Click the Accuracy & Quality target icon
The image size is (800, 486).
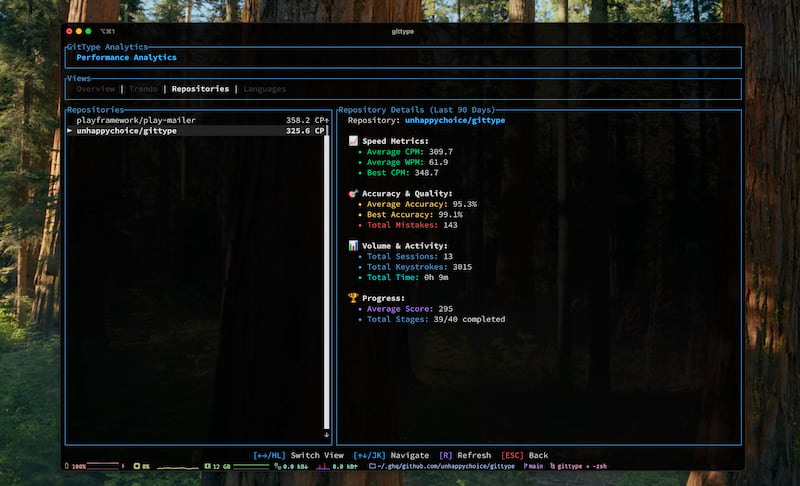(x=352, y=193)
